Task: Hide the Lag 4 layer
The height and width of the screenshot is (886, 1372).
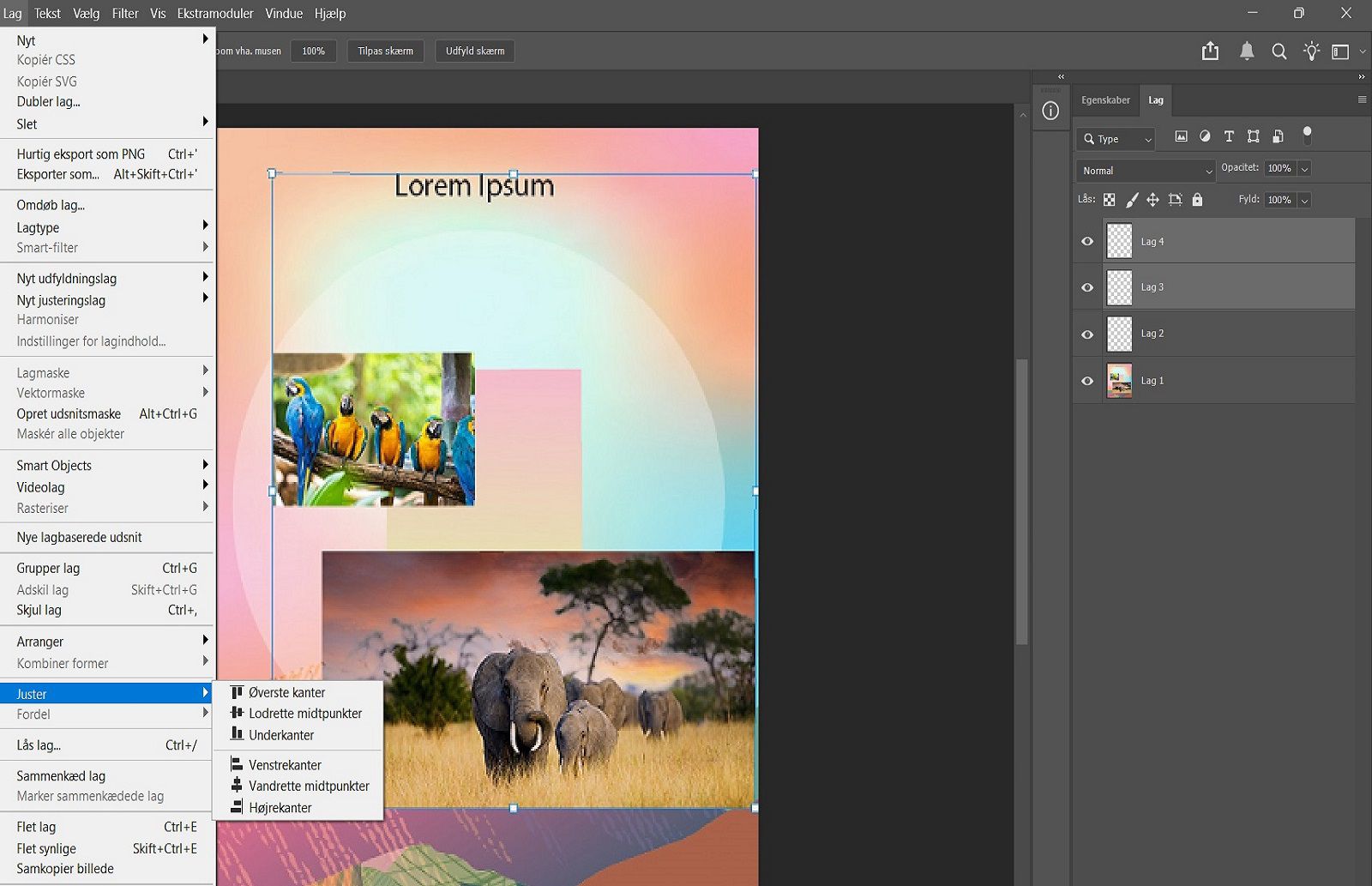Action: (1087, 242)
